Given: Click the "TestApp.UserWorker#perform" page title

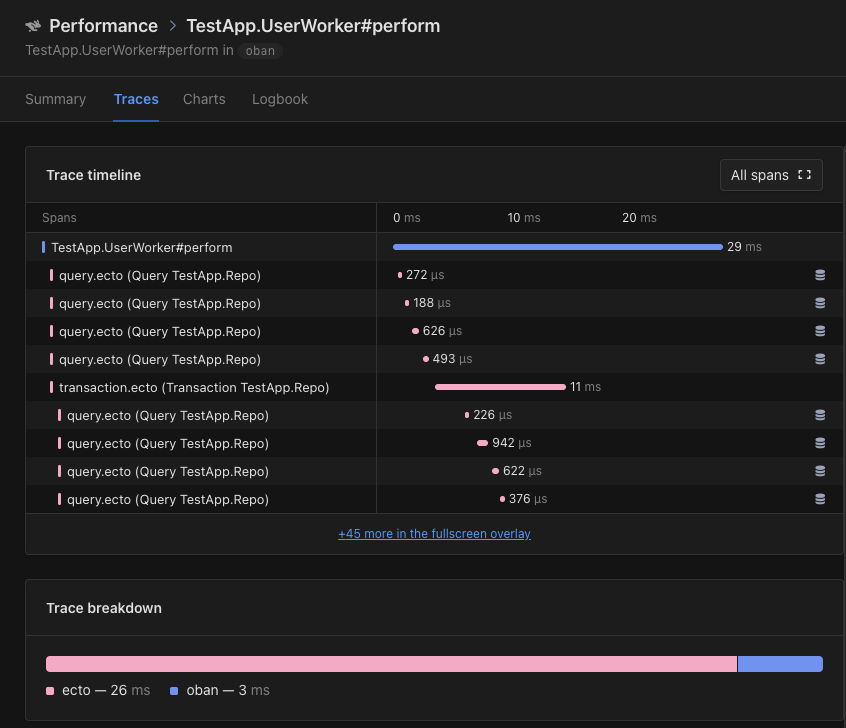Looking at the screenshot, I should coord(313,26).
